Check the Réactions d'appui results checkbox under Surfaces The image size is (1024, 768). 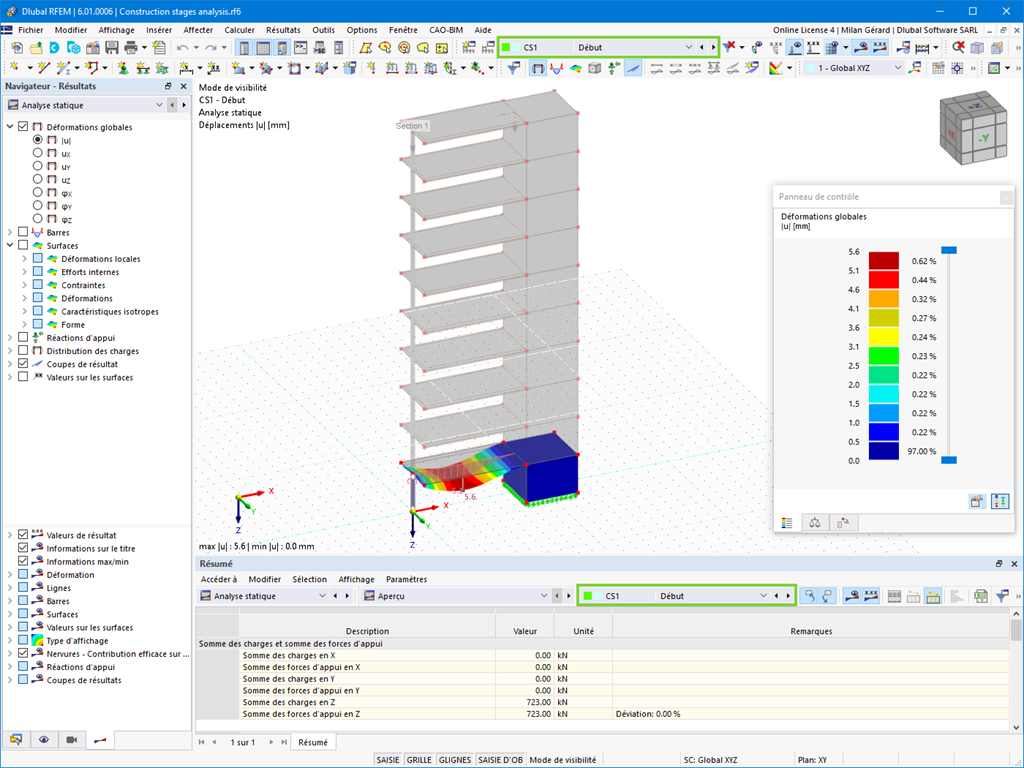click(24, 337)
